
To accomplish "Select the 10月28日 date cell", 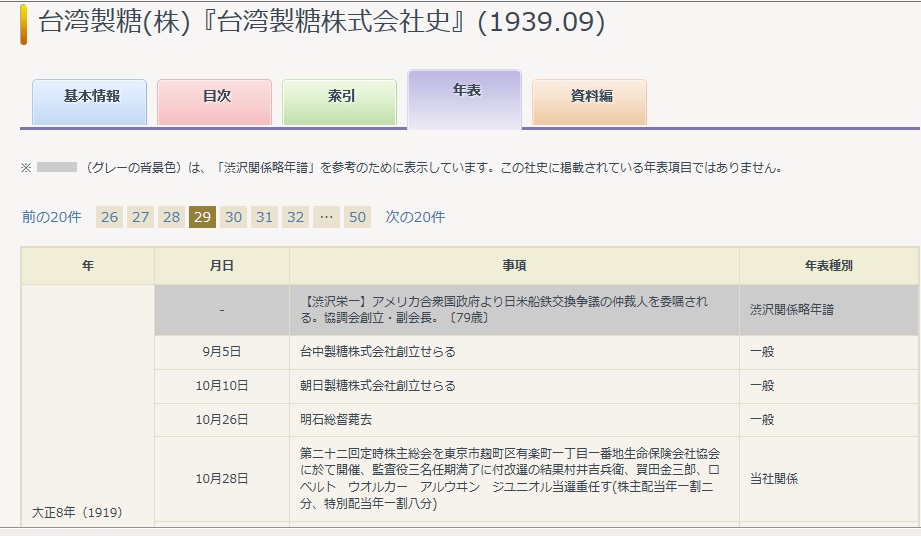I will coord(222,478).
